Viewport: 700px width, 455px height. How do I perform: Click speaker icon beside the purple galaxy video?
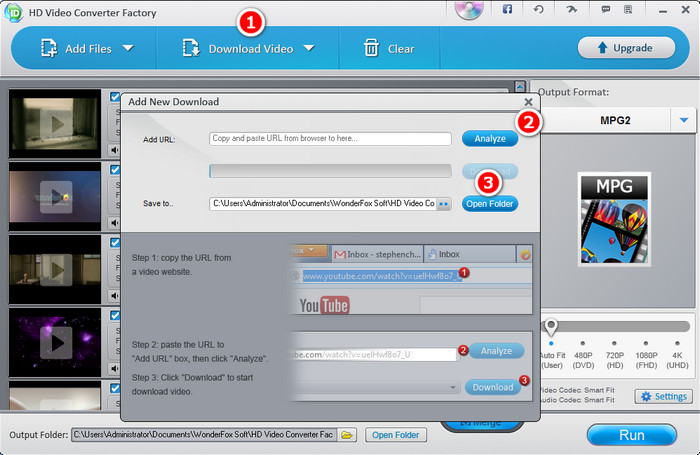(x=115, y=368)
